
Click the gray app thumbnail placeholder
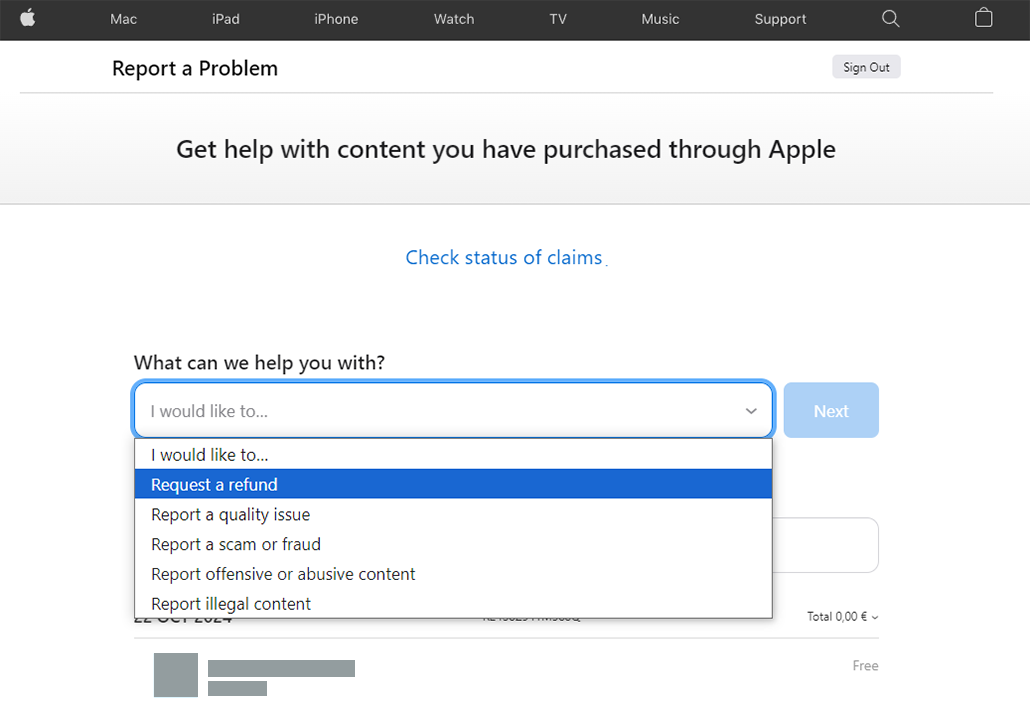[x=176, y=675]
